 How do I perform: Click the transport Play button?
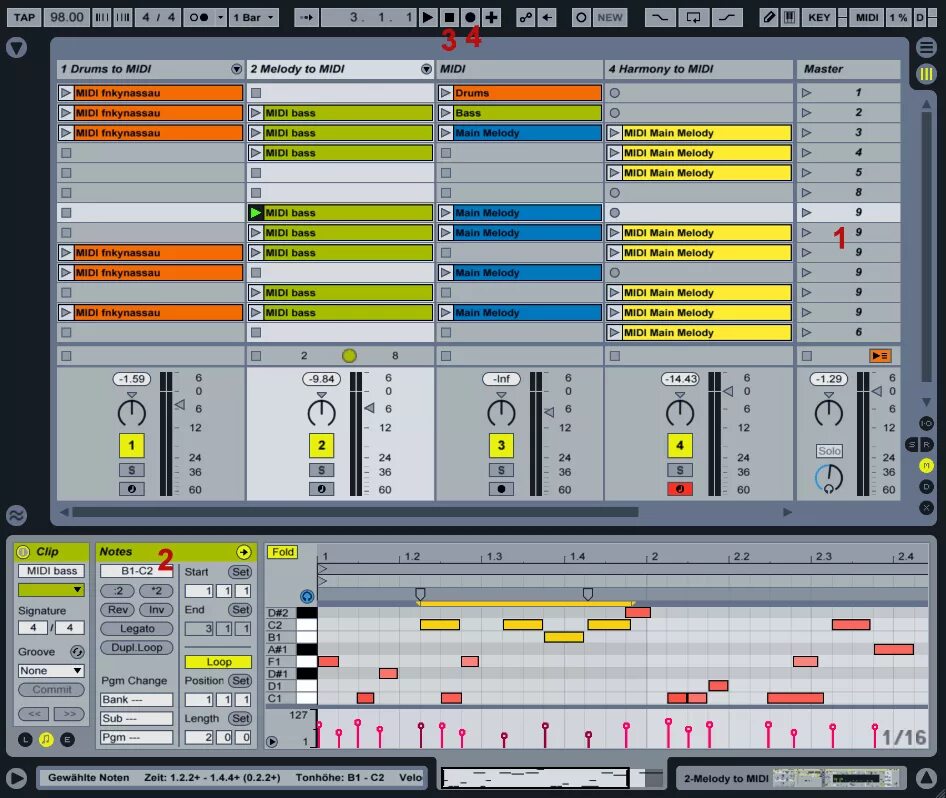coord(428,17)
